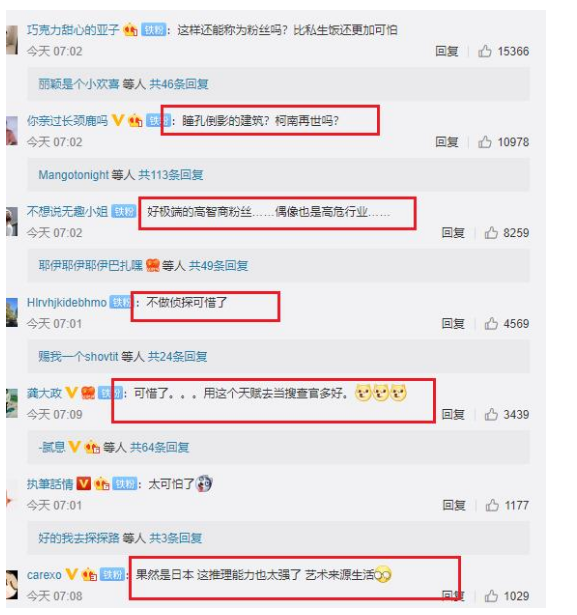Show all 共64条回复 replies
Screen dimensions: 577x615
click(x=160, y=447)
